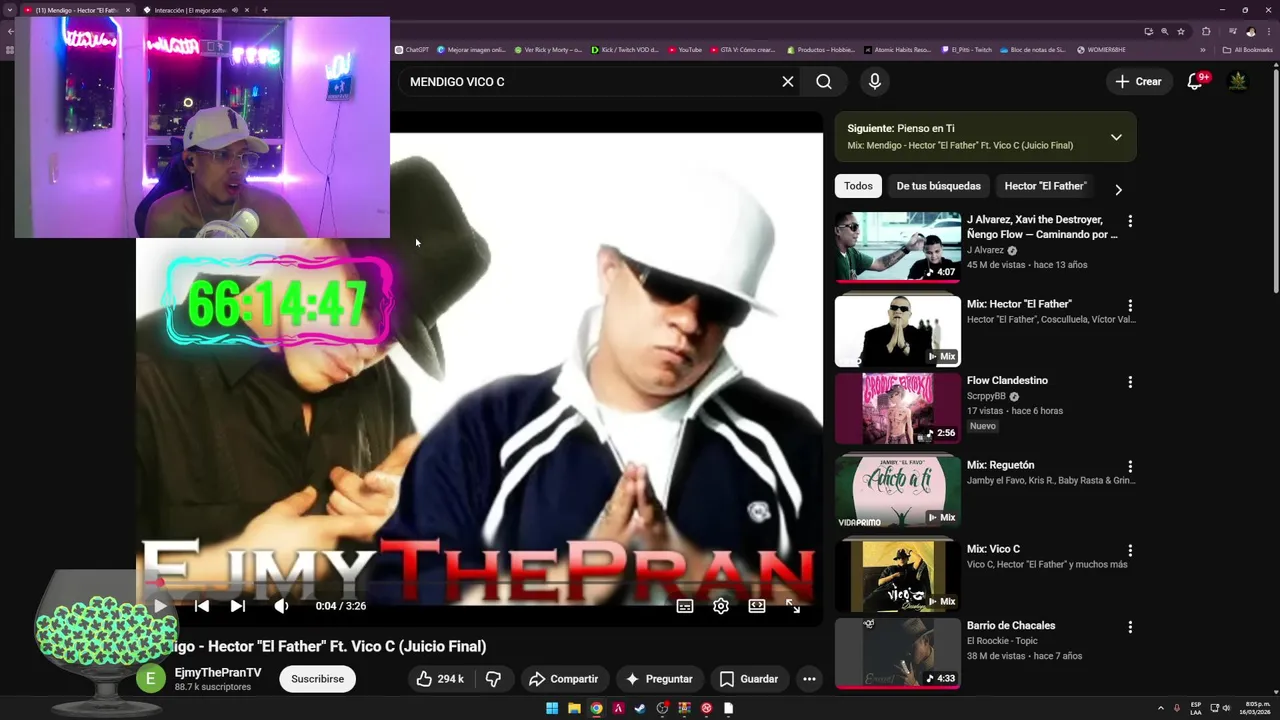Click the Compartir share button
Image resolution: width=1280 pixels, height=720 pixels.
point(563,679)
